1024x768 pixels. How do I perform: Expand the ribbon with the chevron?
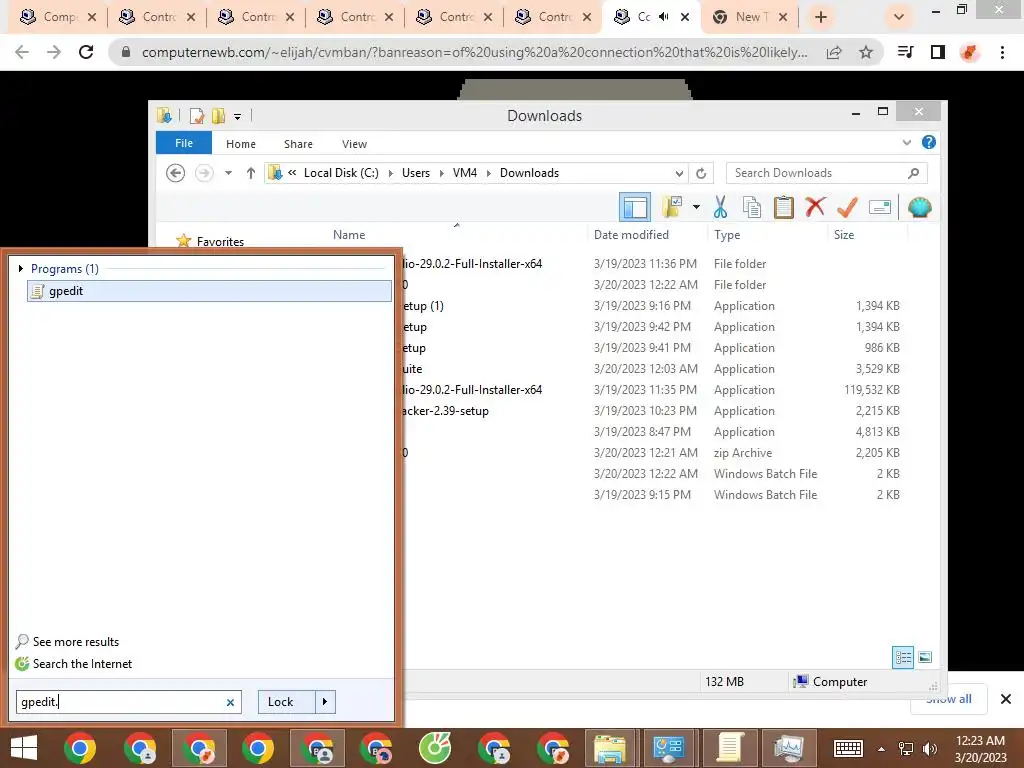click(906, 142)
